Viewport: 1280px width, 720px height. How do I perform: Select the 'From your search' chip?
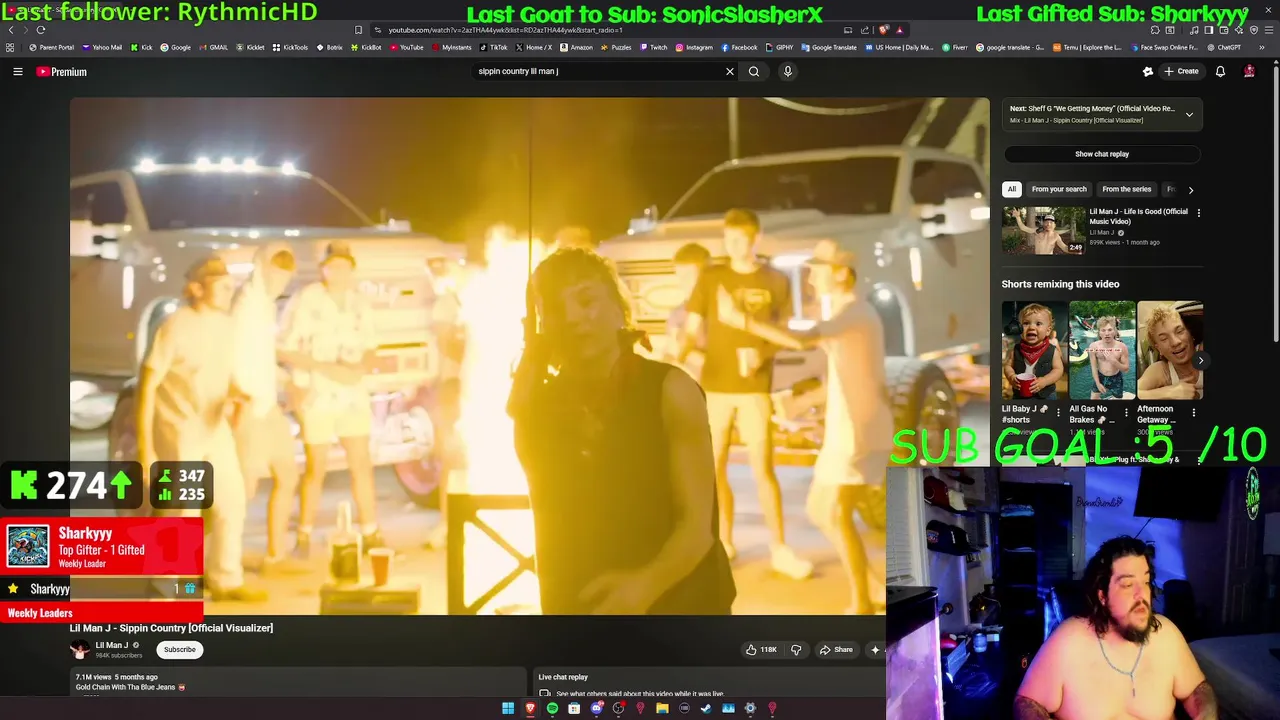(x=1059, y=189)
